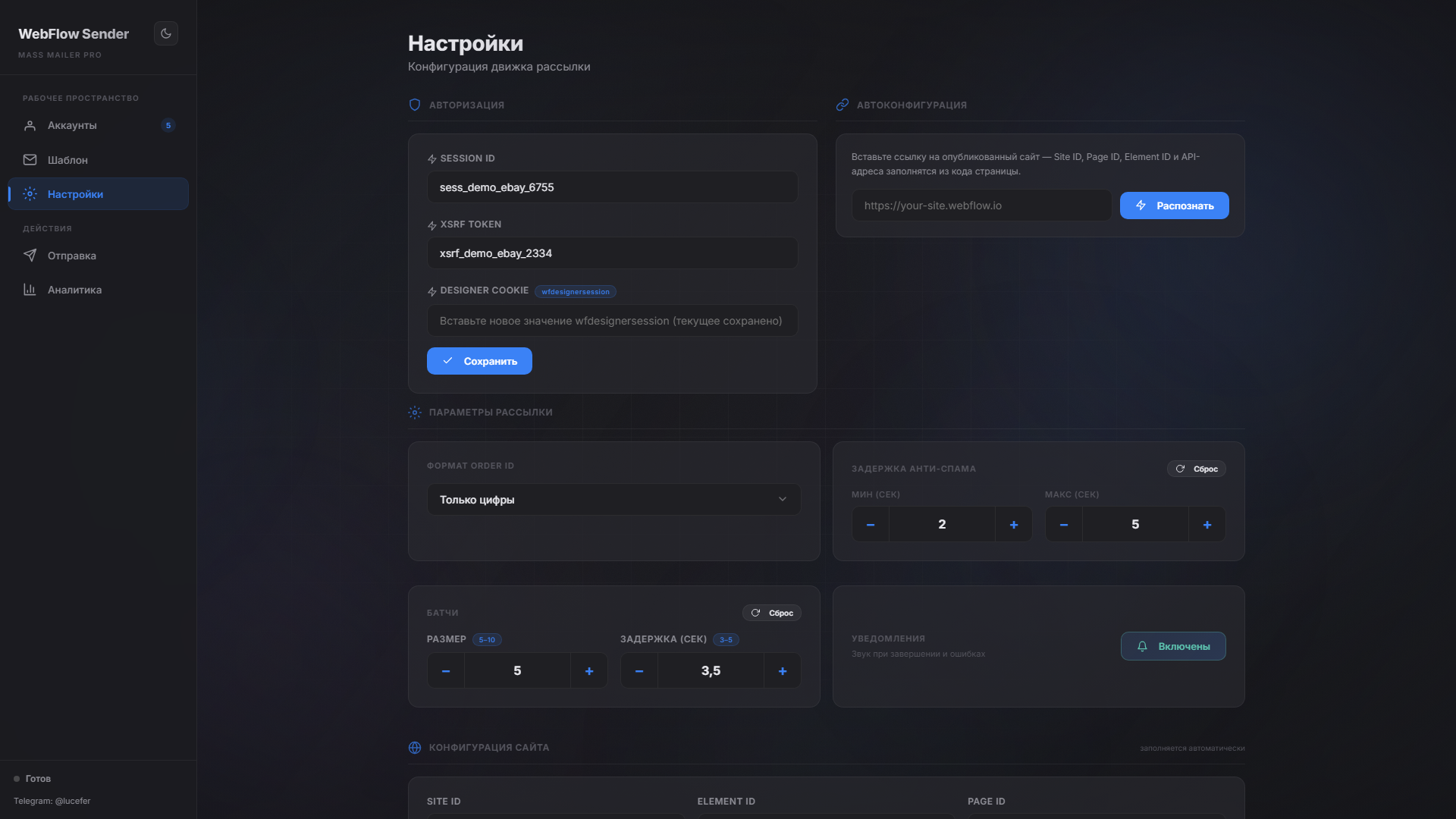
Task: Click the Отправка paper plane icon
Action: click(x=30, y=256)
